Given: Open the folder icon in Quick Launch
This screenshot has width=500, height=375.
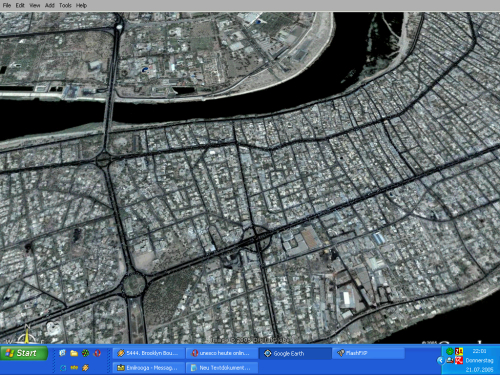Looking at the screenshot, I should [x=74, y=353].
